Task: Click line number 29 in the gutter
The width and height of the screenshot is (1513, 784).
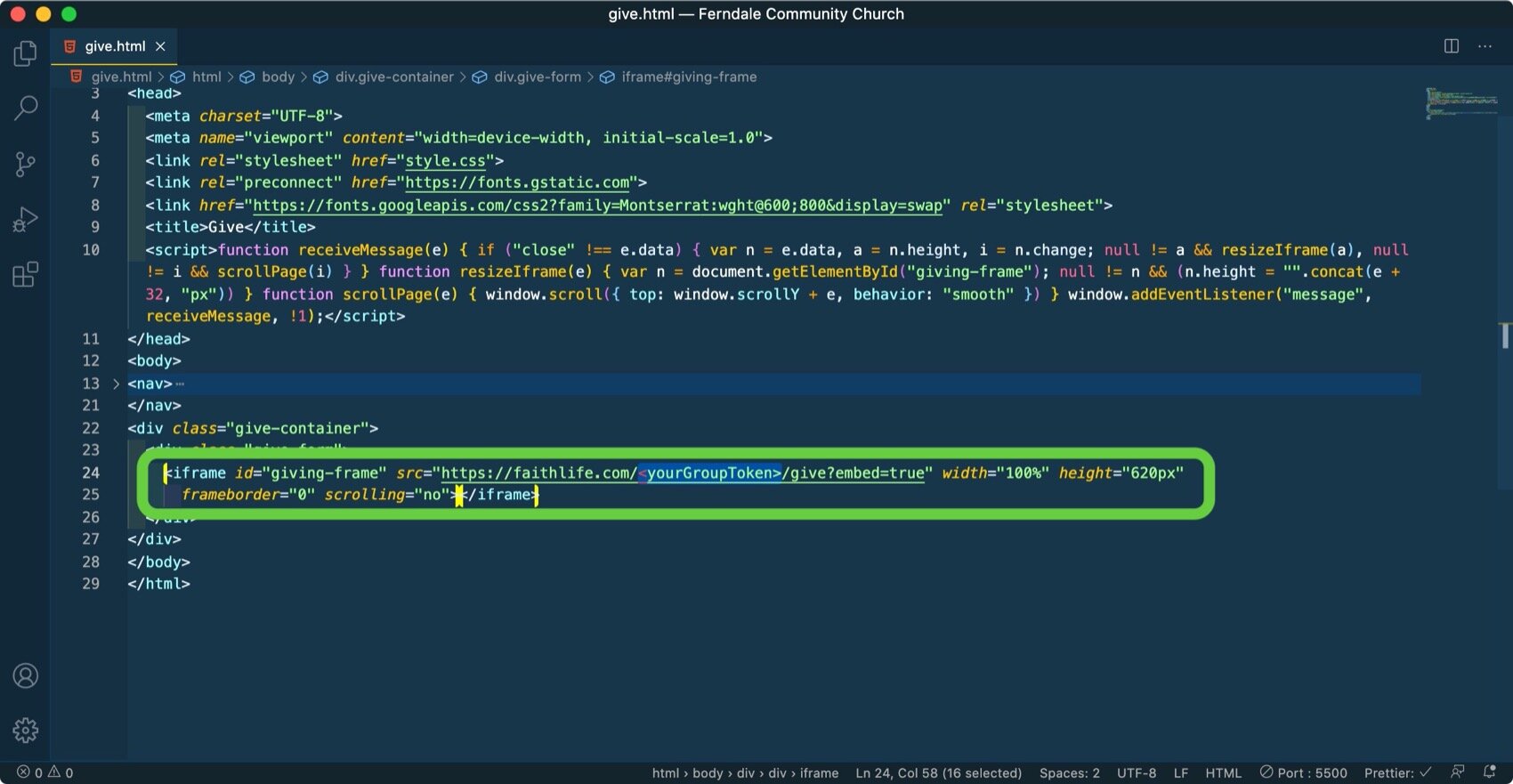Action: [91, 584]
